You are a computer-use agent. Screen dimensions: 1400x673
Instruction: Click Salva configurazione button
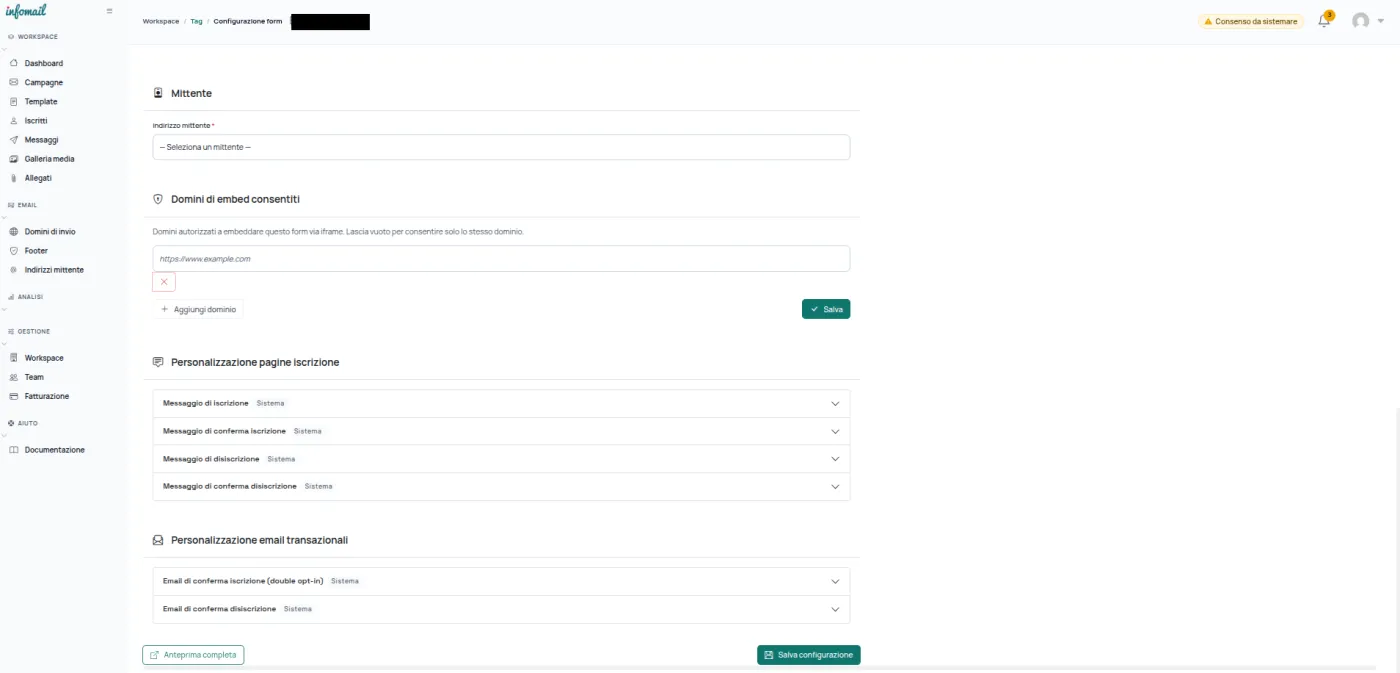pos(809,655)
